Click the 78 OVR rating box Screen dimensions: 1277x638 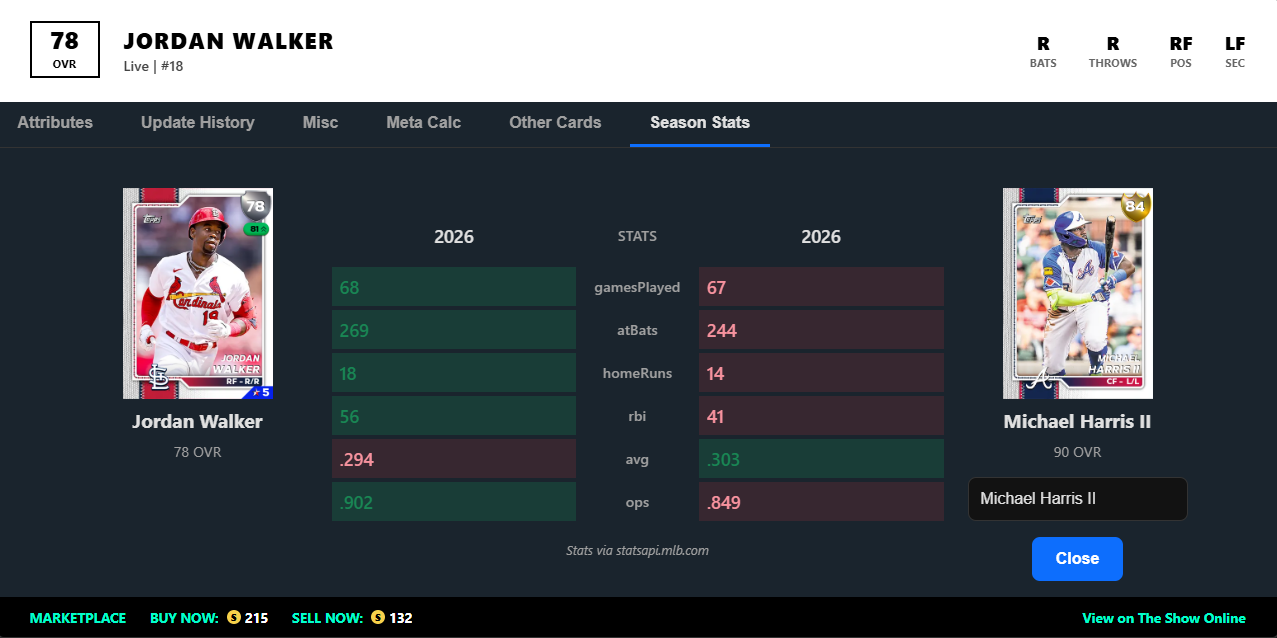click(x=65, y=50)
